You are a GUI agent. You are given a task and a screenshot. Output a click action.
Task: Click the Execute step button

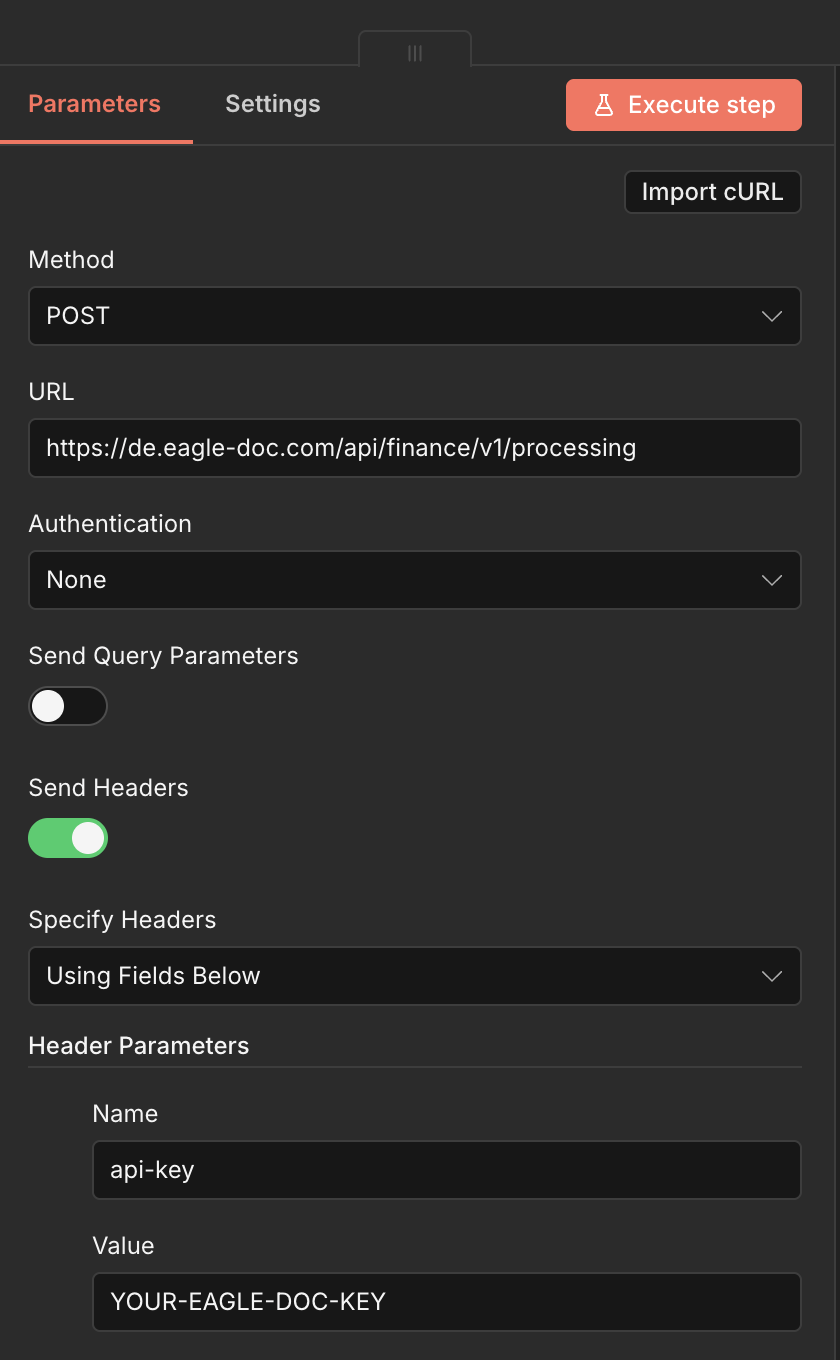pos(683,104)
